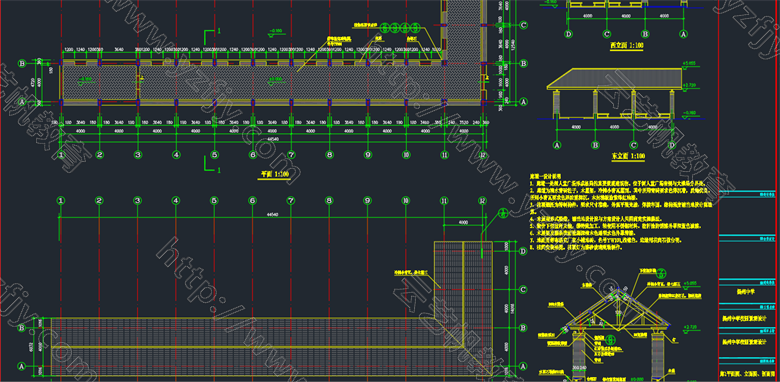Click axis bubble 1 below the floor plan

pyautogui.click(x=62, y=155)
